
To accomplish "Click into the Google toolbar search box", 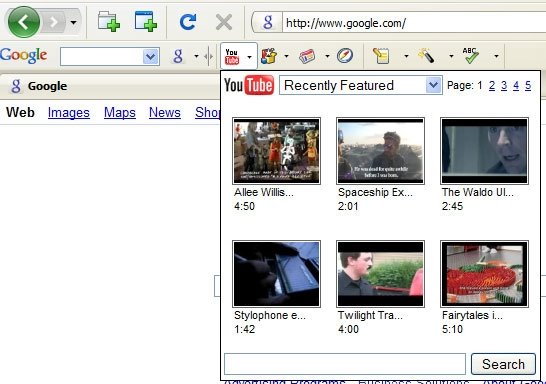I will 102,56.
